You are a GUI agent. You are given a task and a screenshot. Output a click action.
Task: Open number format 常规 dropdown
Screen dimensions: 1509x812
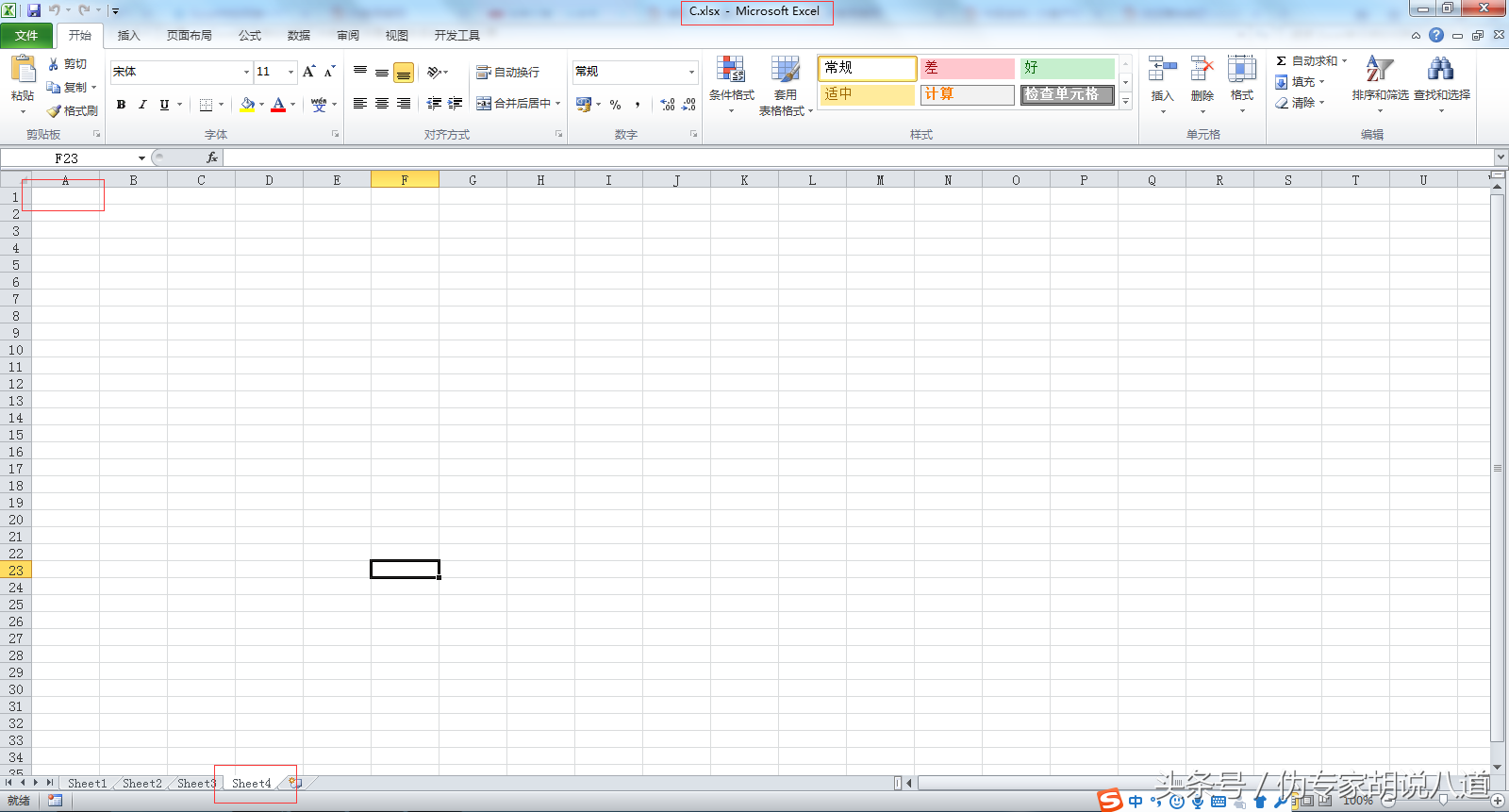click(691, 72)
